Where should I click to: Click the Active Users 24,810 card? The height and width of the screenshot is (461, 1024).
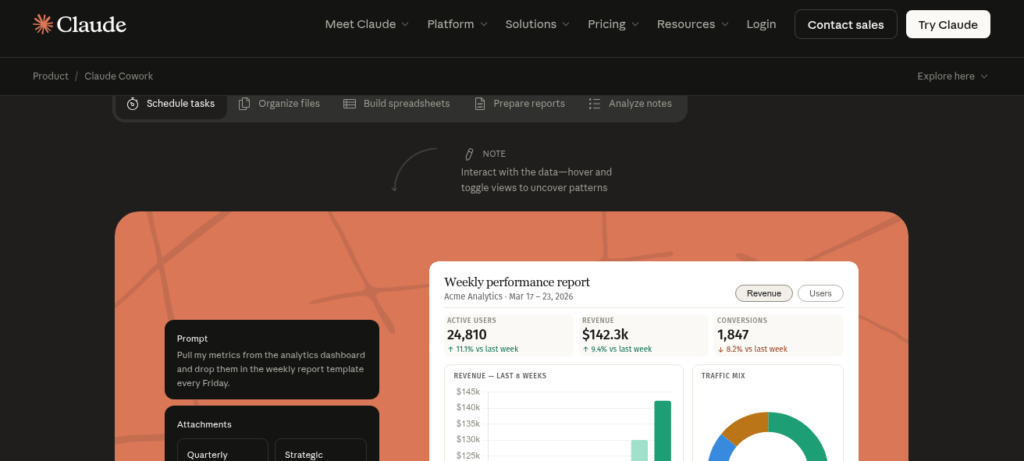[x=508, y=335]
